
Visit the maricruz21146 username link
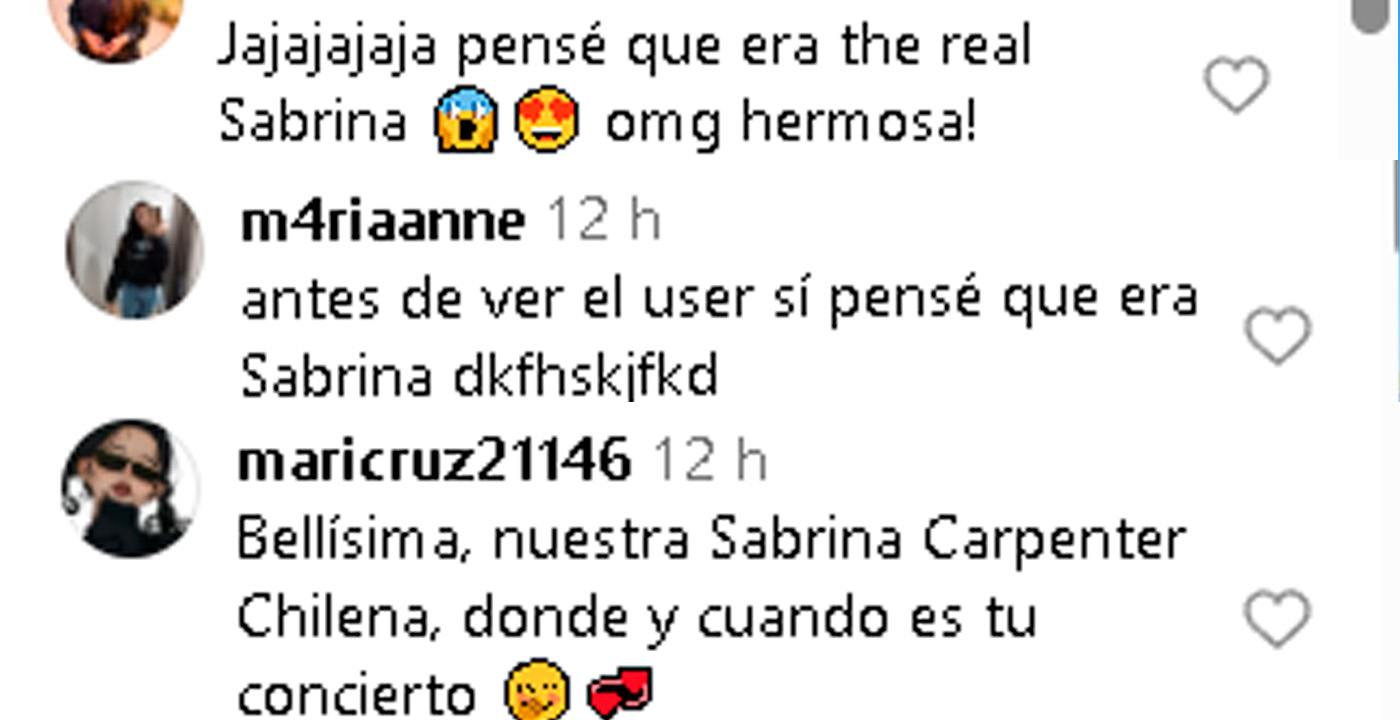(435, 460)
